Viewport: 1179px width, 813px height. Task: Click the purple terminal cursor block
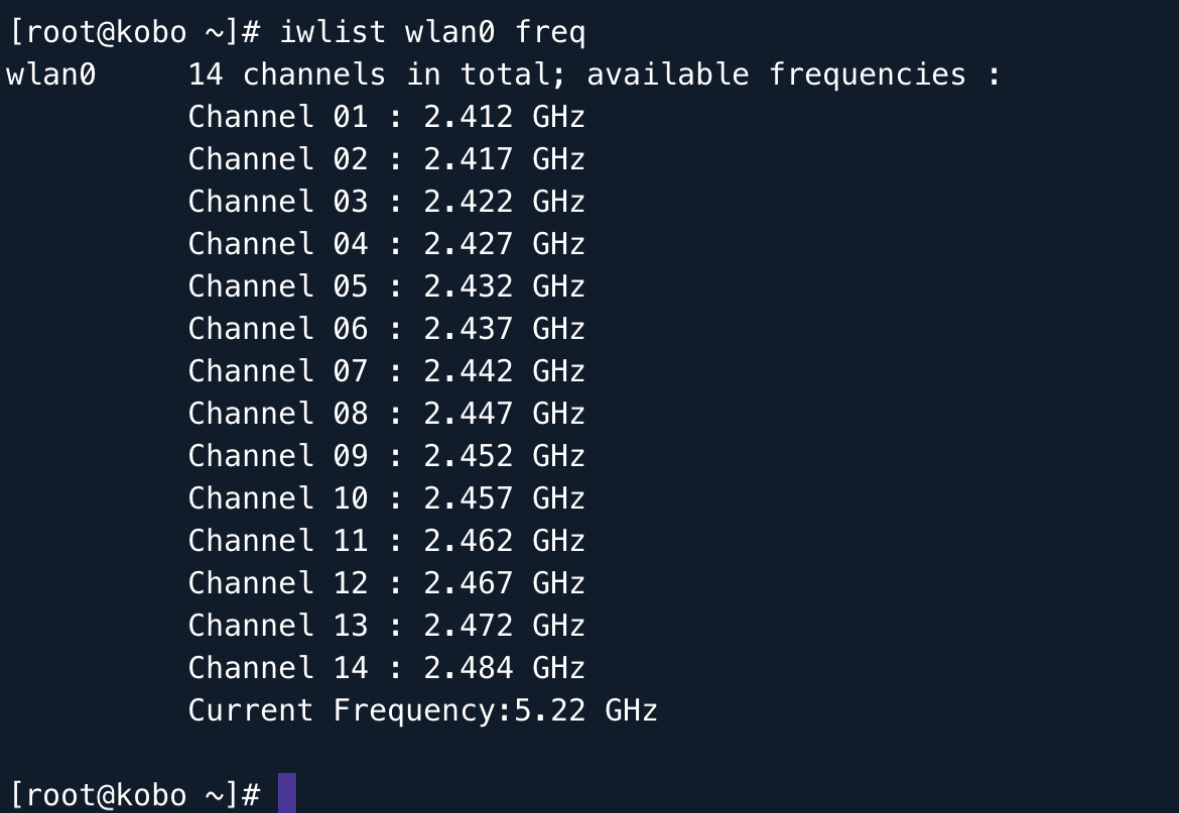(x=287, y=794)
